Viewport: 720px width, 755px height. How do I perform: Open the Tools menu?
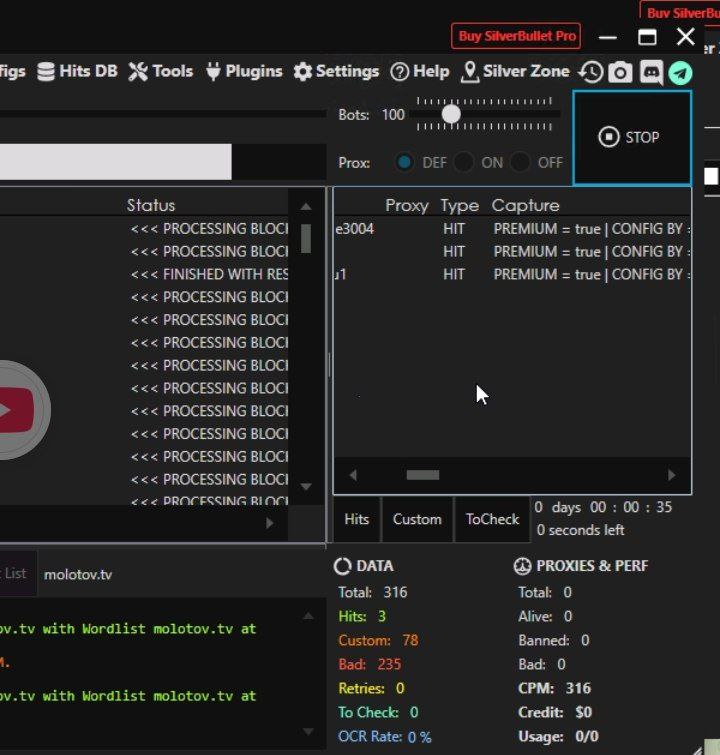161,71
